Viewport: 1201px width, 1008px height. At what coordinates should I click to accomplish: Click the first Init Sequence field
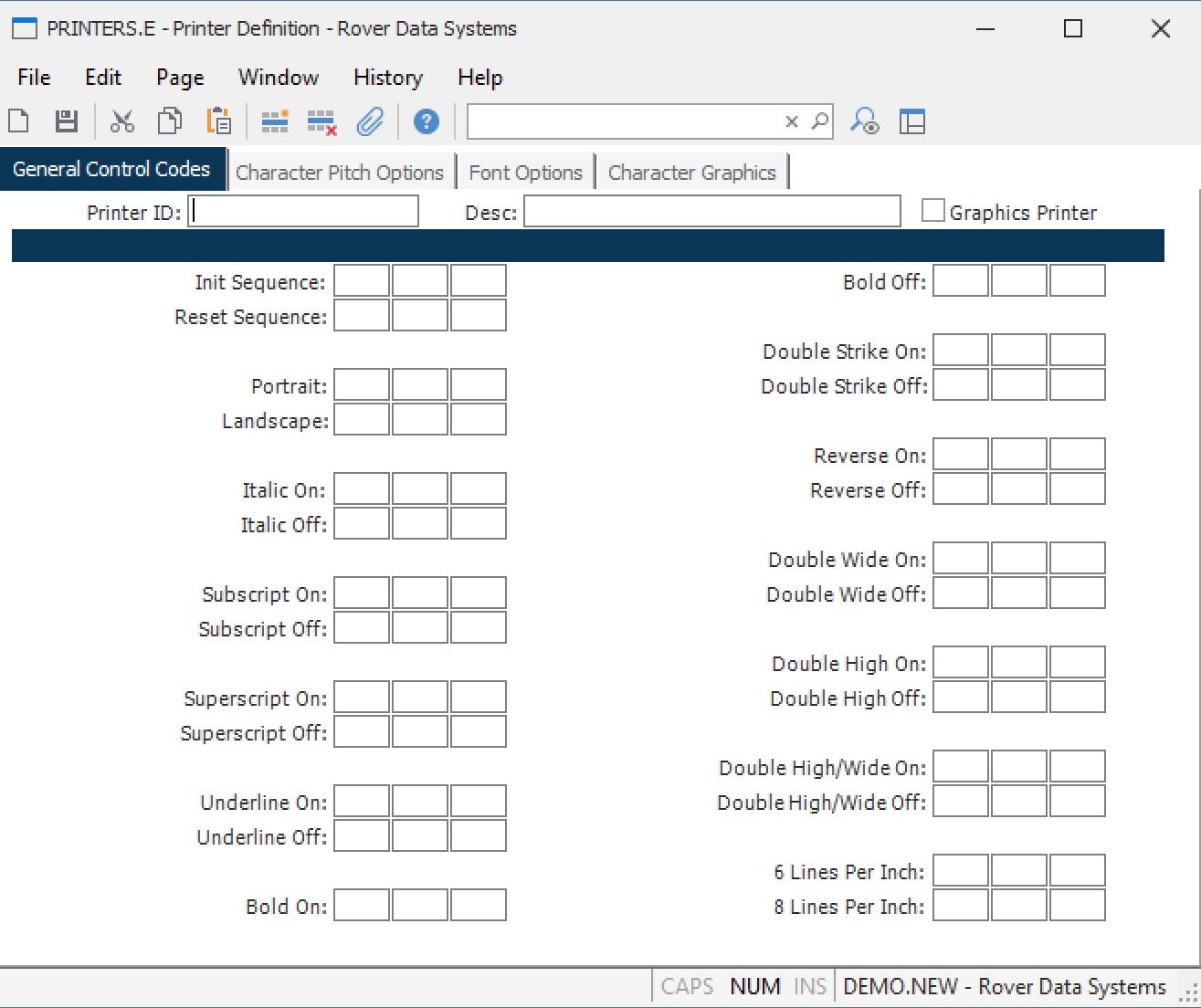(362, 282)
